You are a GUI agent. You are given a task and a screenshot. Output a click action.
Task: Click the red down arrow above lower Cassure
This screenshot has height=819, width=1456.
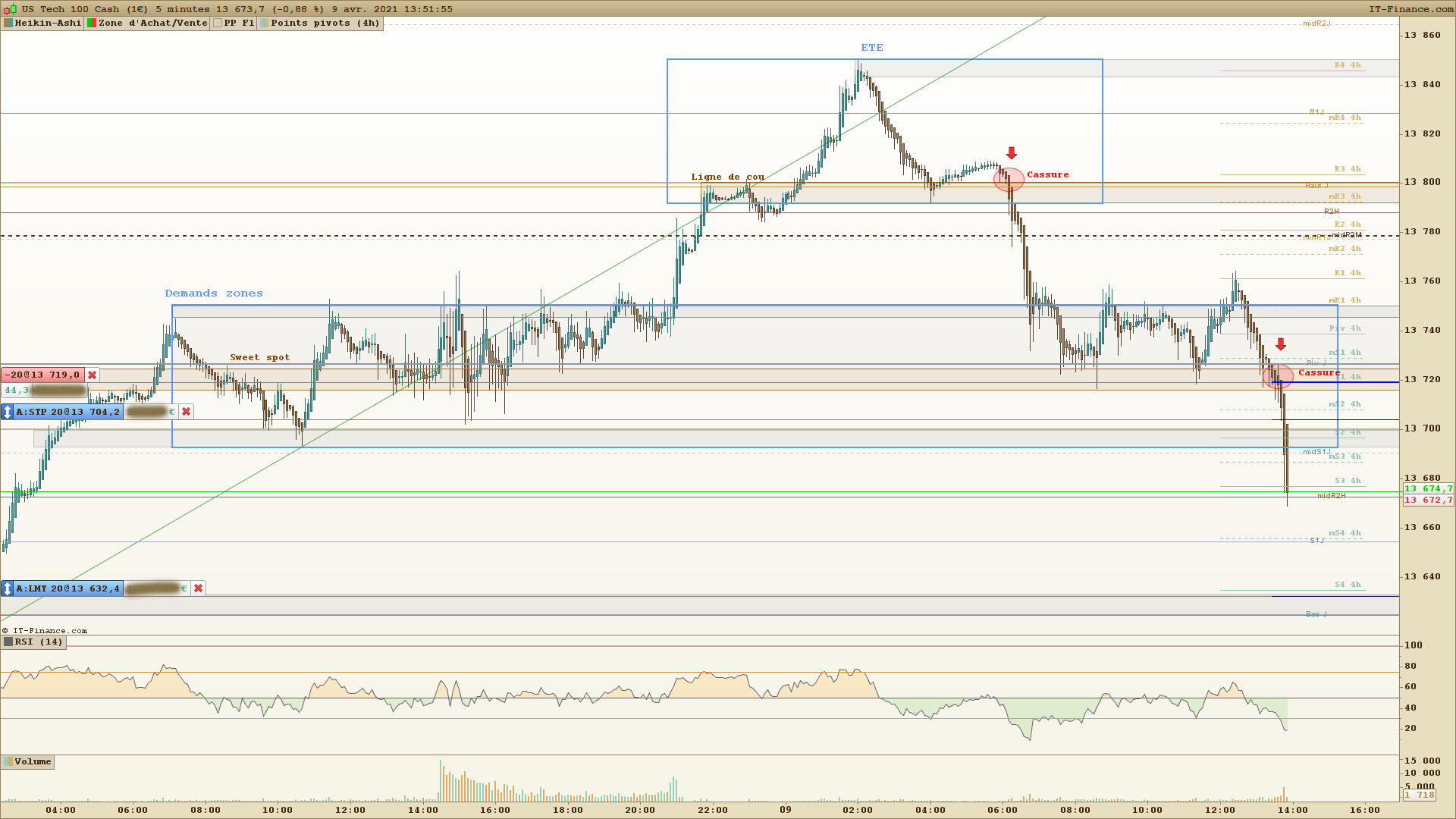pyautogui.click(x=1280, y=345)
